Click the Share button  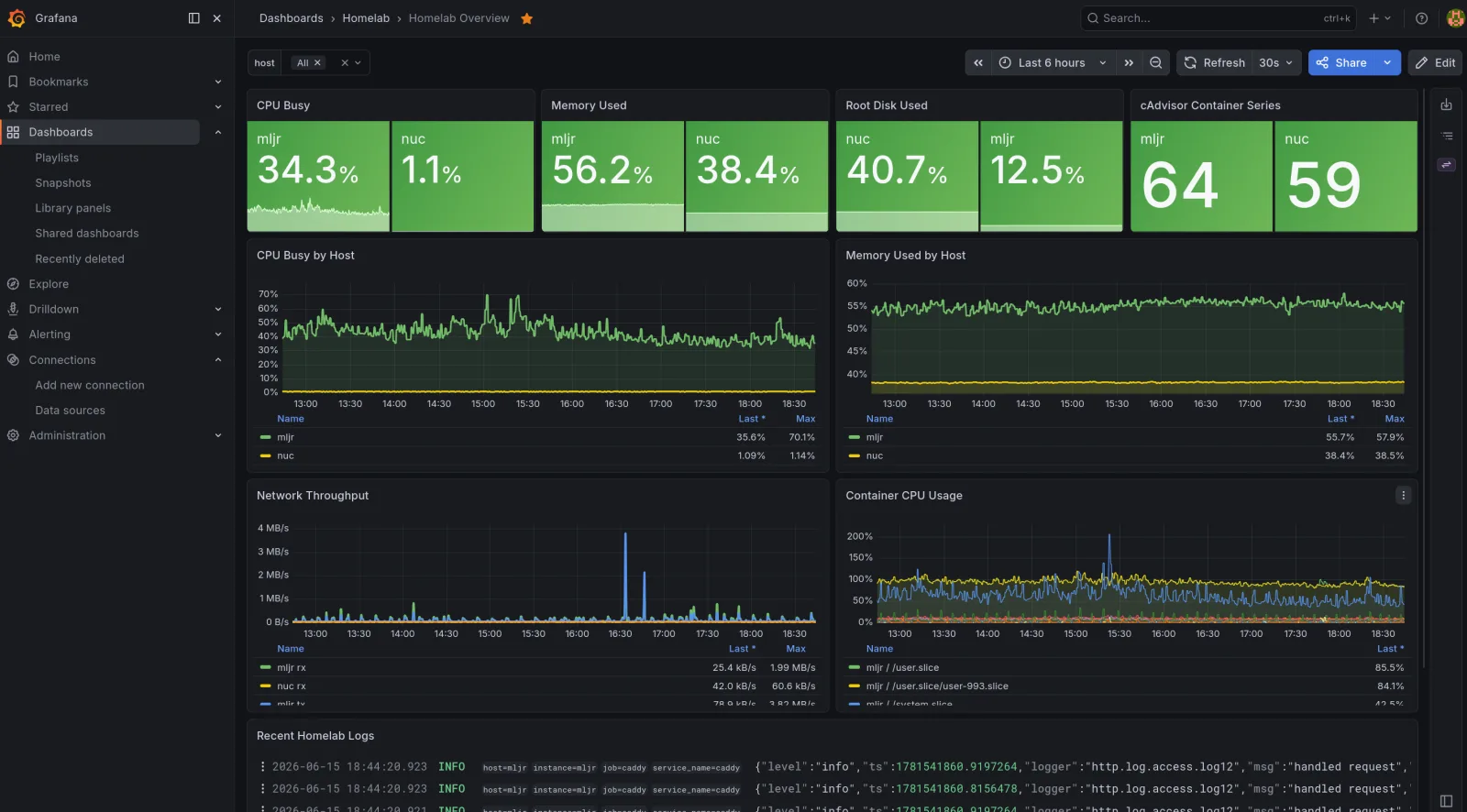point(1342,63)
